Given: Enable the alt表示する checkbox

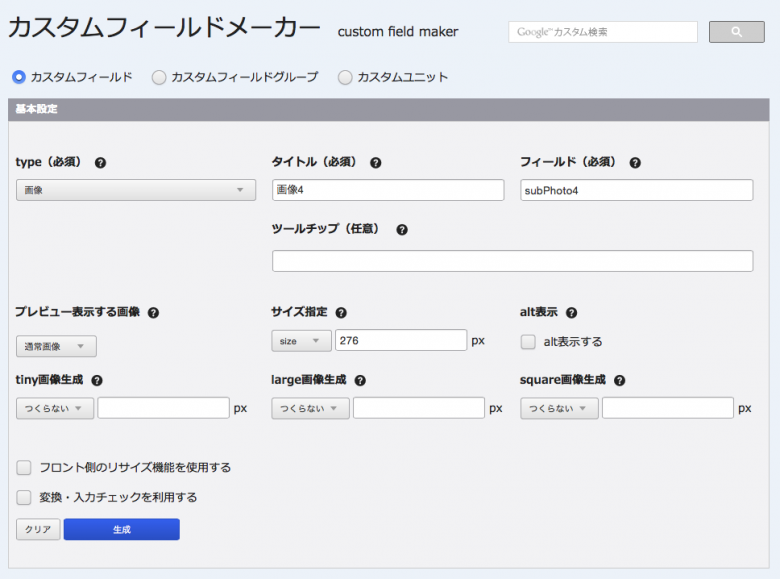Looking at the screenshot, I should [528, 342].
